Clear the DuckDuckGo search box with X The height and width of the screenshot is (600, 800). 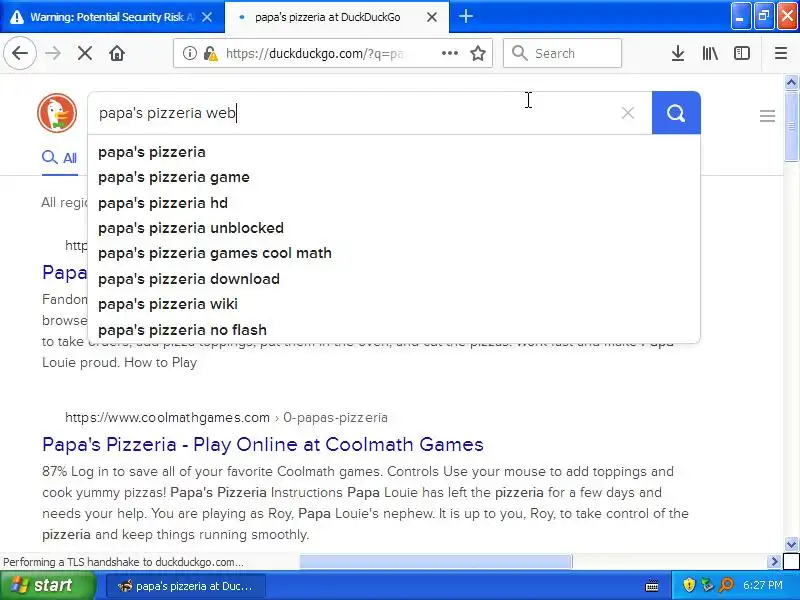coord(628,113)
